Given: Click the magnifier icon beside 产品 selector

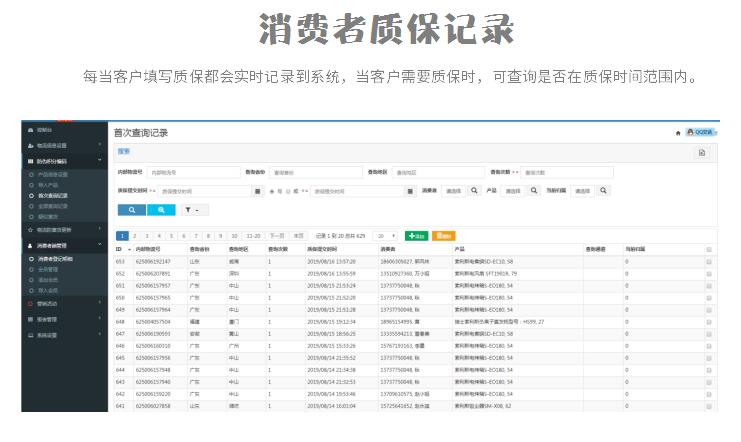Looking at the screenshot, I should (534, 191).
